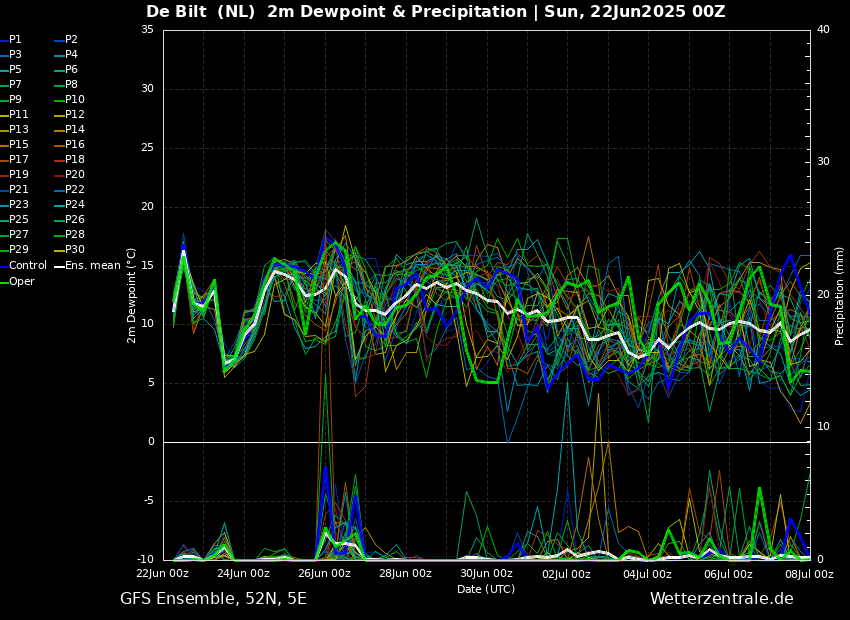The height and width of the screenshot is (620, 850).
Task: Select legend entry P29
Action: [14, 249]
